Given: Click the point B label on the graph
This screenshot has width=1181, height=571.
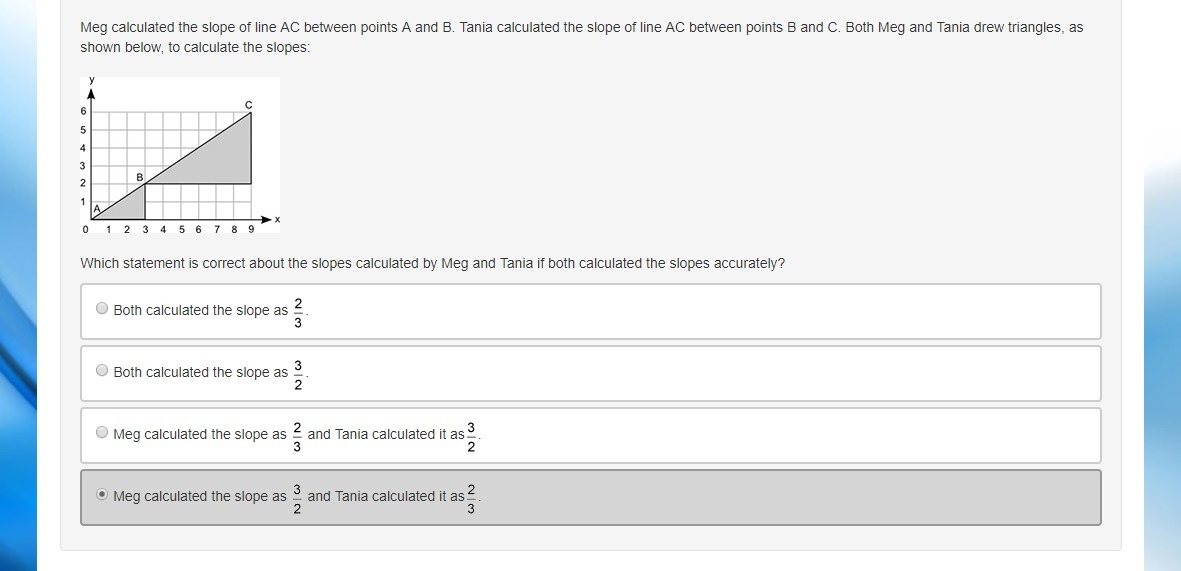Looking at the screenshot, I should coord(140,177).
